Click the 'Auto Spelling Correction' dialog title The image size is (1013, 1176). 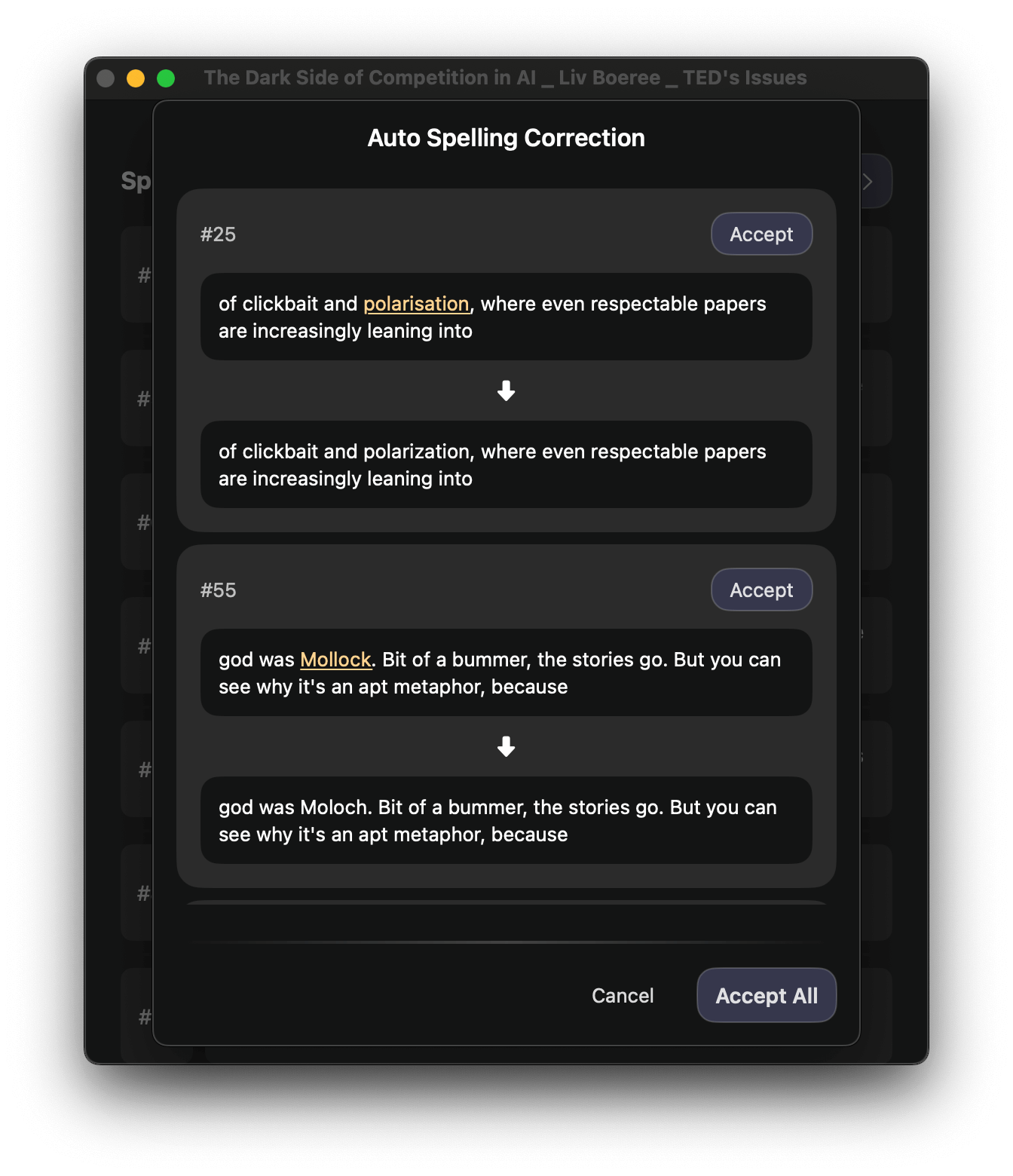point(506,138)
